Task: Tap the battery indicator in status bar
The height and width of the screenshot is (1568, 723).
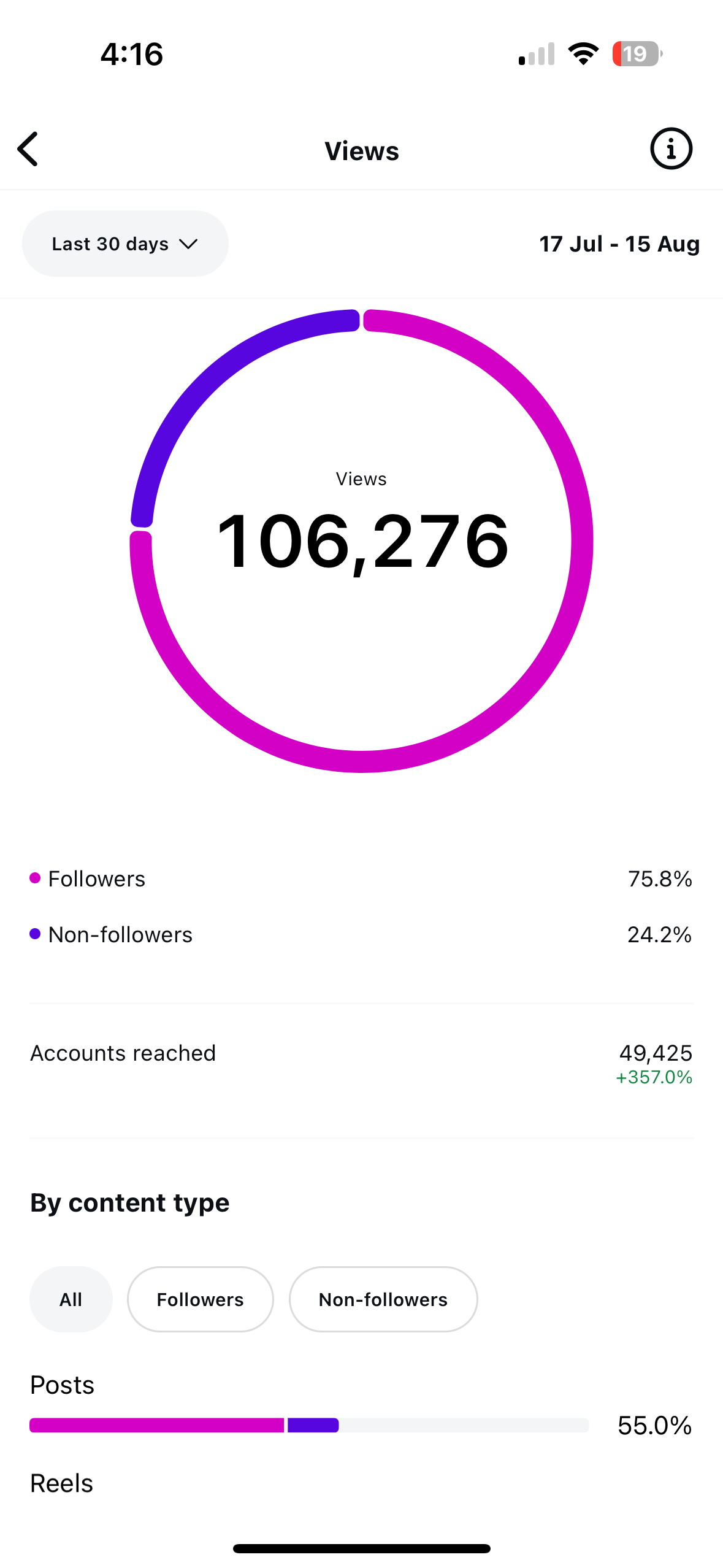Action: [637, 54]
